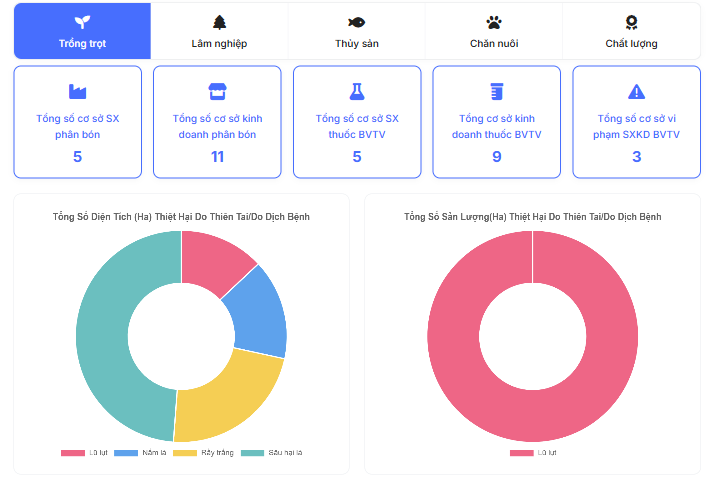The height and width of the screenshot is (482, 715).
Task: Click the receipt icon in BVTV business card
Action: tap(496, 92)
